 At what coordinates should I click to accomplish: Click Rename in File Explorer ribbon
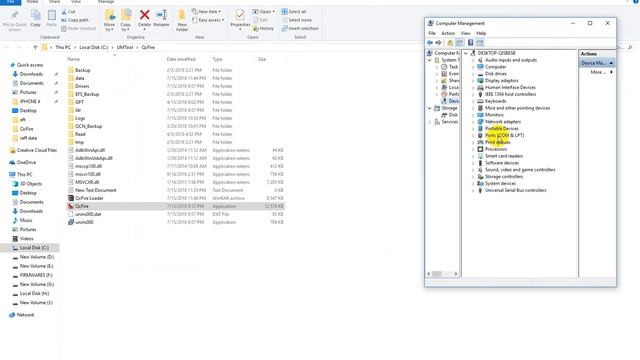161,19
